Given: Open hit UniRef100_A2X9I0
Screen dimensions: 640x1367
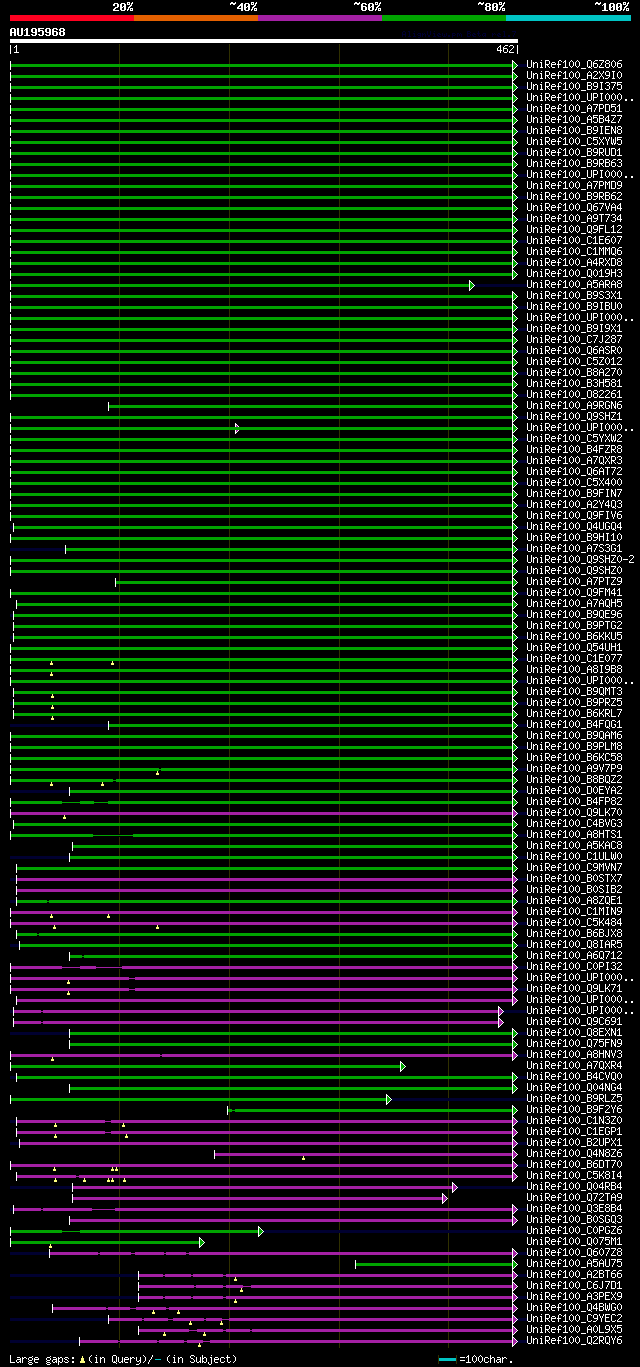Looking at the screenshot, I should [574, 75].
